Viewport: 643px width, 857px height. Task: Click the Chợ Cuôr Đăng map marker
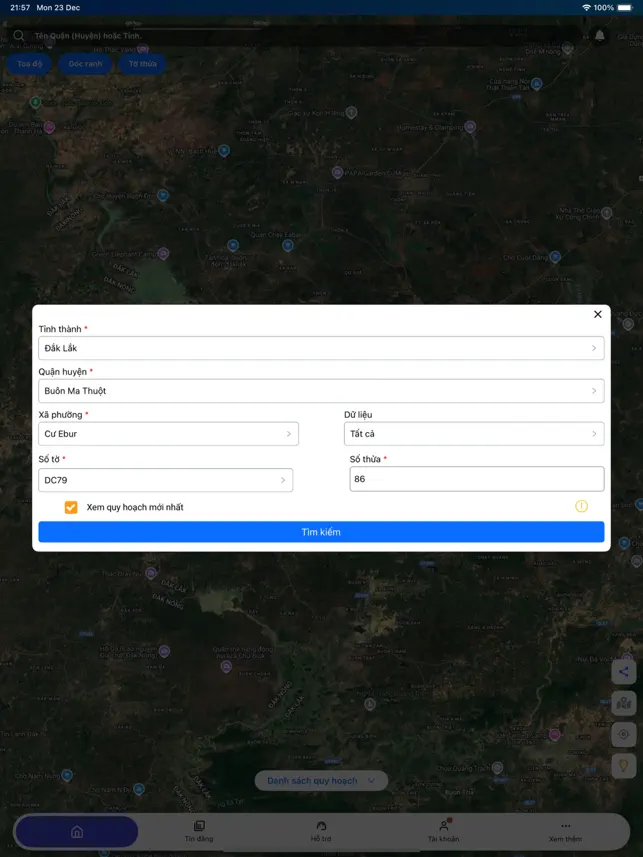pos(555,256)
